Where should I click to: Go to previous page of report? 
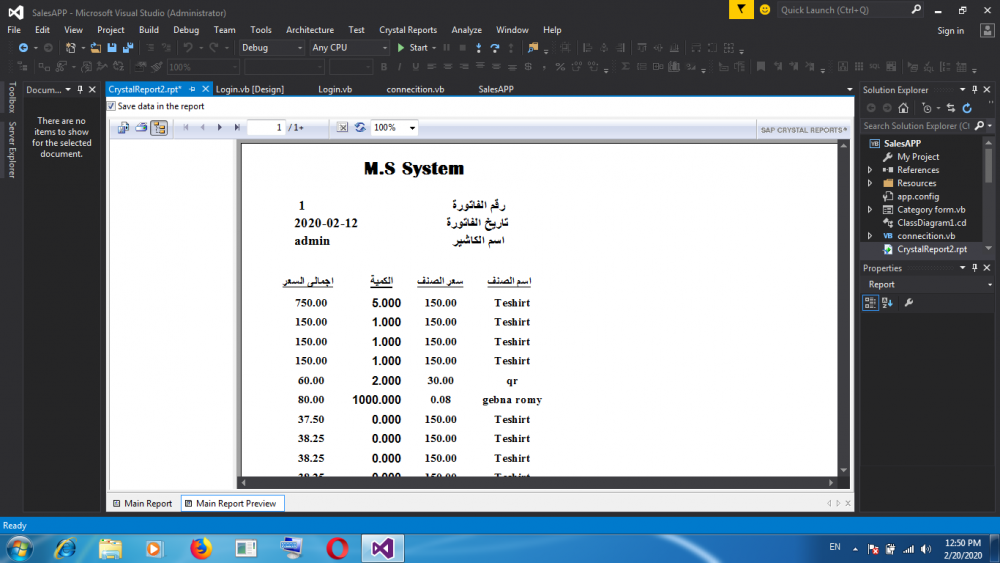pyautogui.click(x=203, y=128)
